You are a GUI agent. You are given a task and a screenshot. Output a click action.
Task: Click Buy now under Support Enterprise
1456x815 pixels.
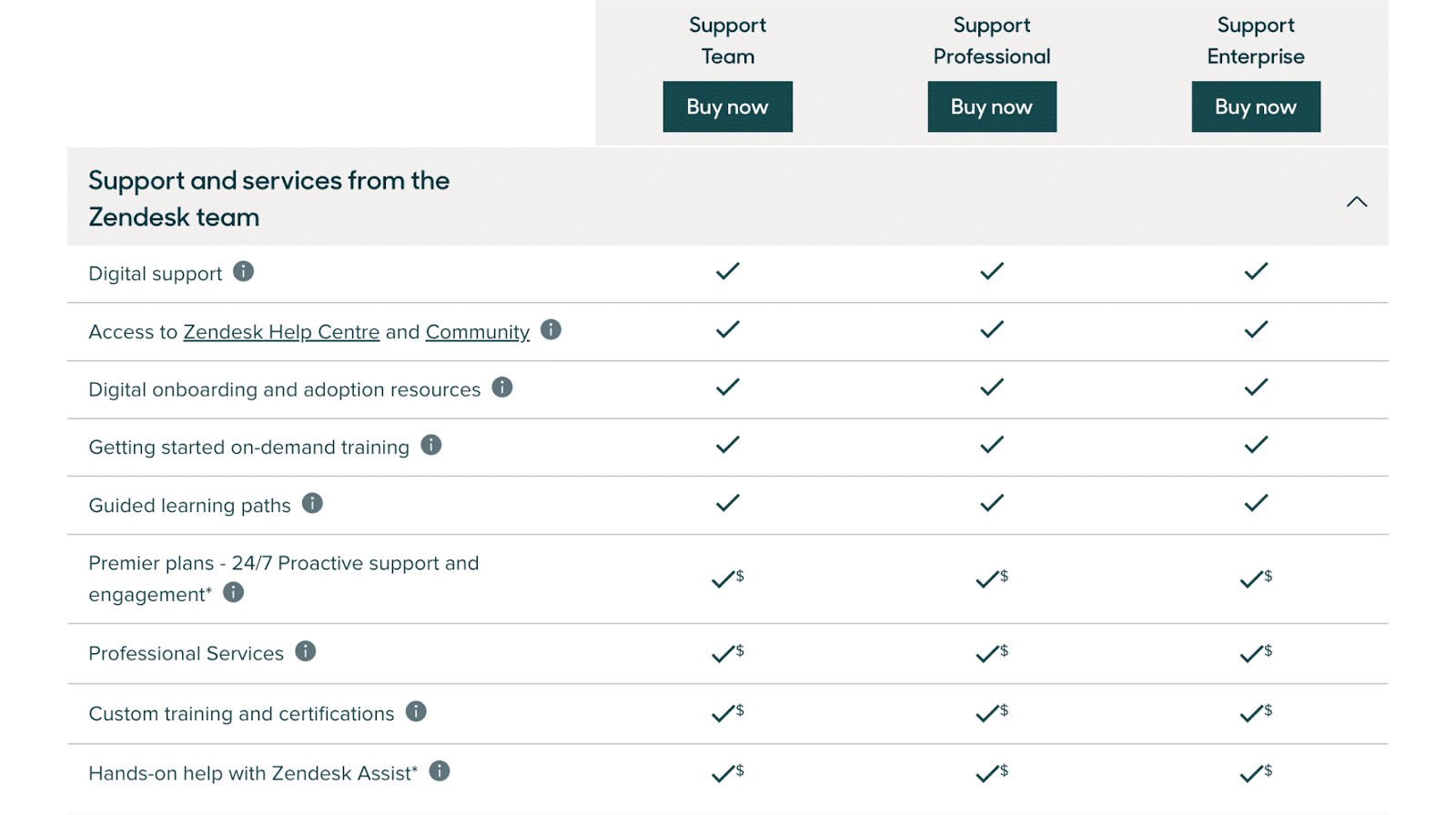(1256, 106)
